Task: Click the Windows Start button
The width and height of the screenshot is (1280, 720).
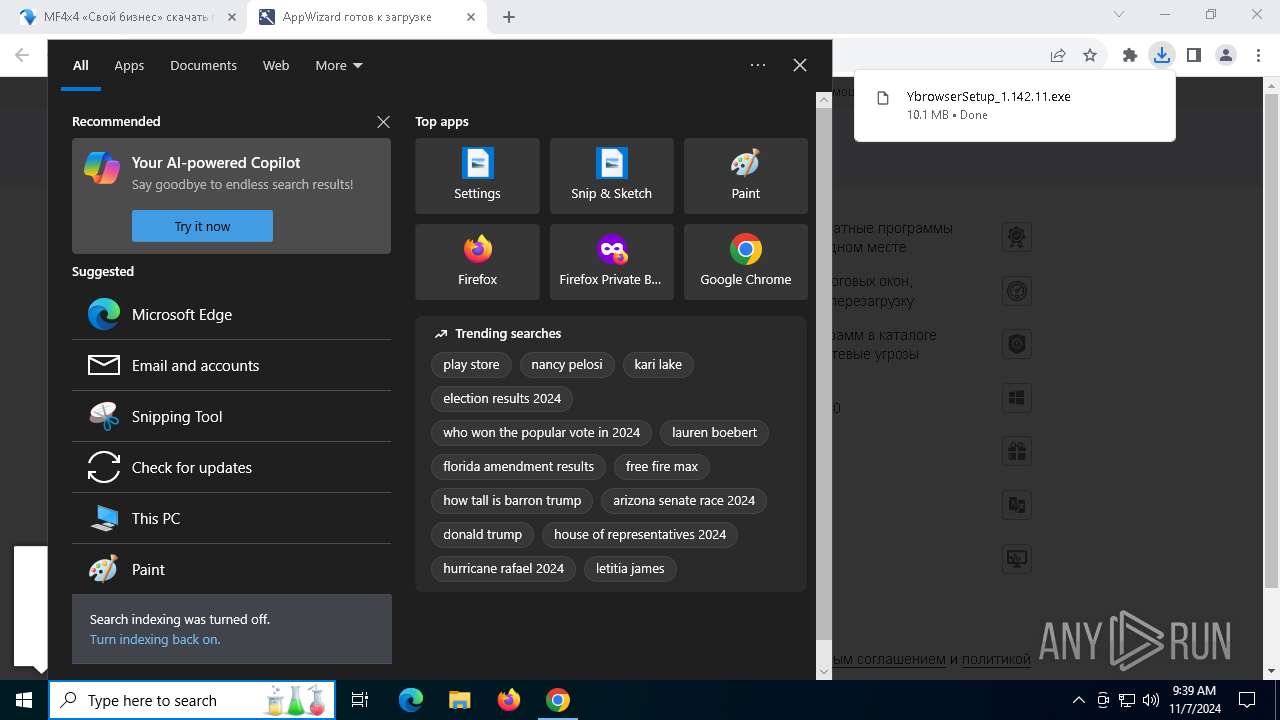Action: point(24,700)
